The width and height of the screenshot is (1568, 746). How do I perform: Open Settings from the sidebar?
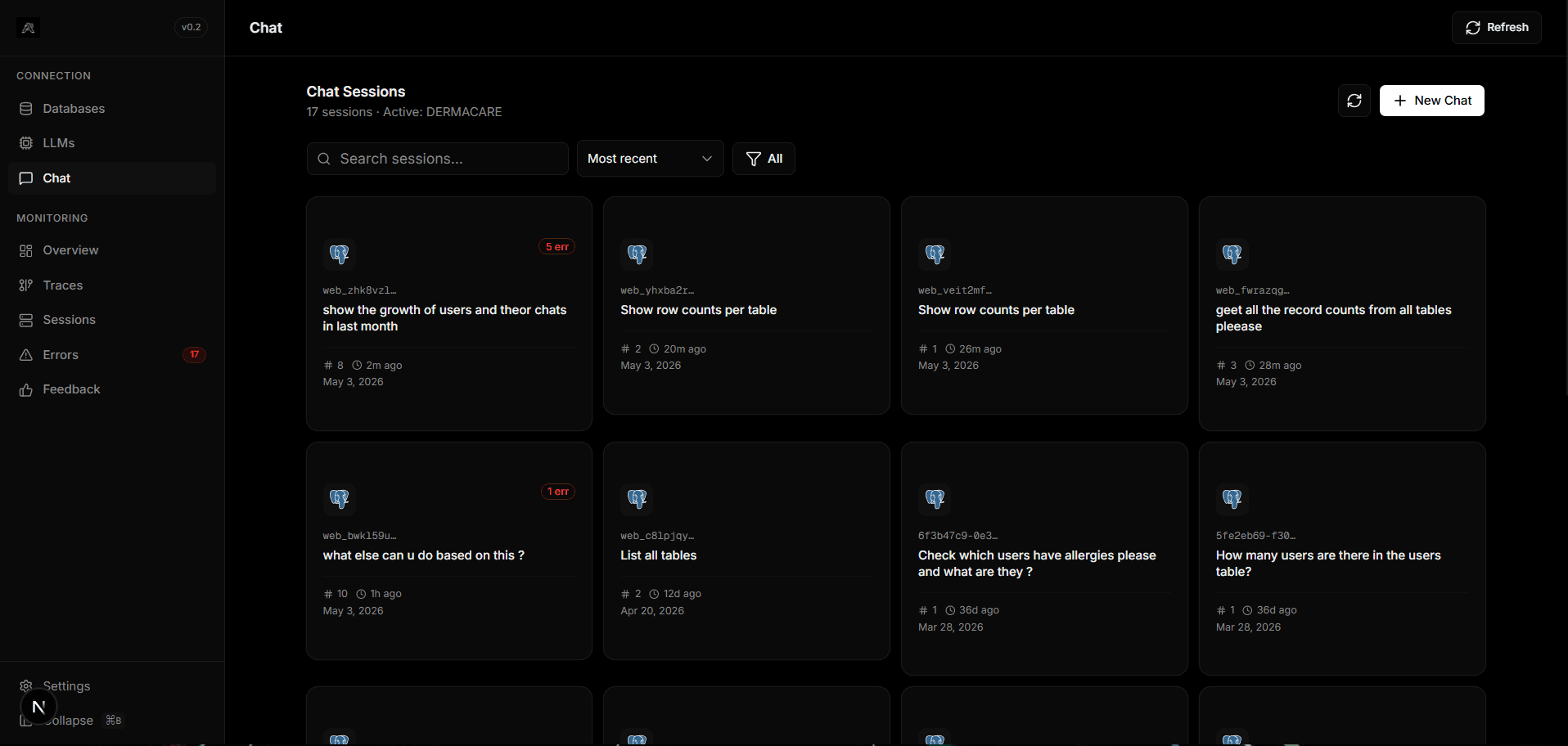[112, 685]
